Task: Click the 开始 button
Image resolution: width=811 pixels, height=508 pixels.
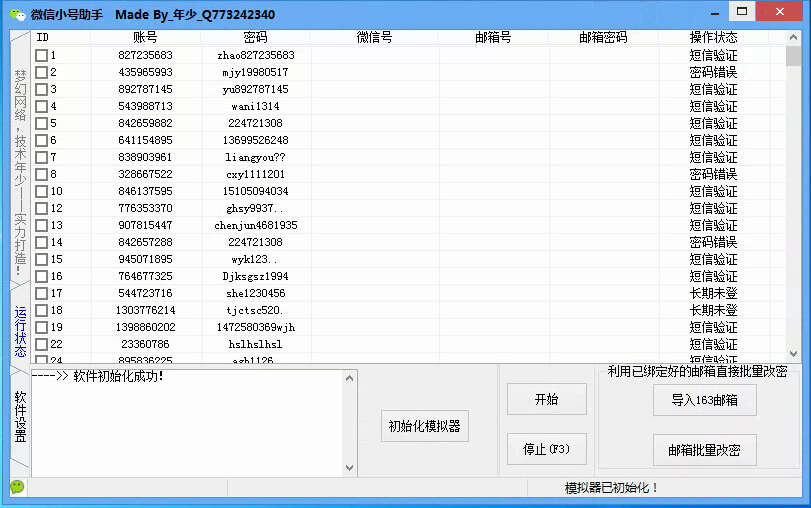Action: 547,399
